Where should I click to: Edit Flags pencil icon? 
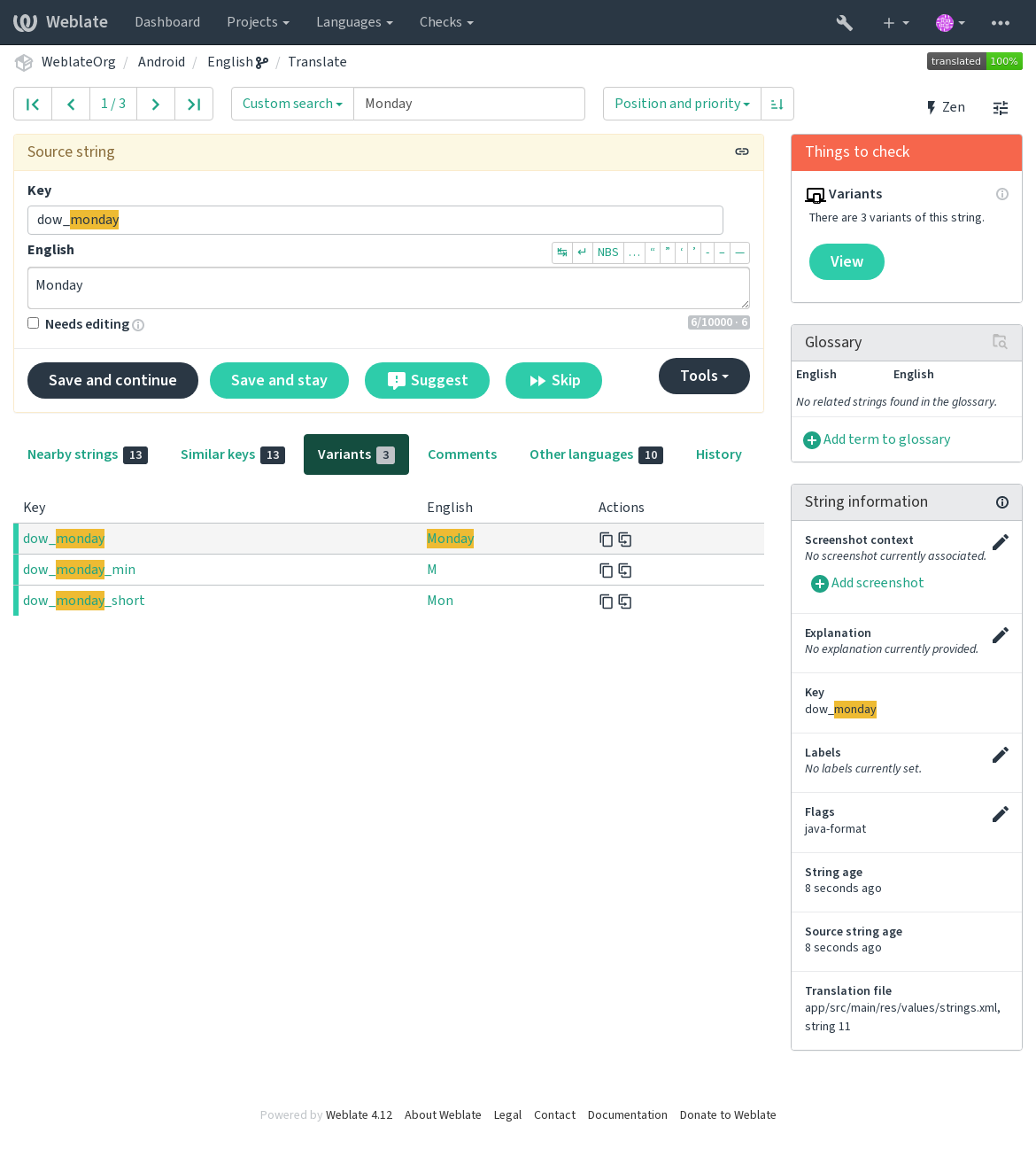pyautogui.click(x=1001, y=814)
